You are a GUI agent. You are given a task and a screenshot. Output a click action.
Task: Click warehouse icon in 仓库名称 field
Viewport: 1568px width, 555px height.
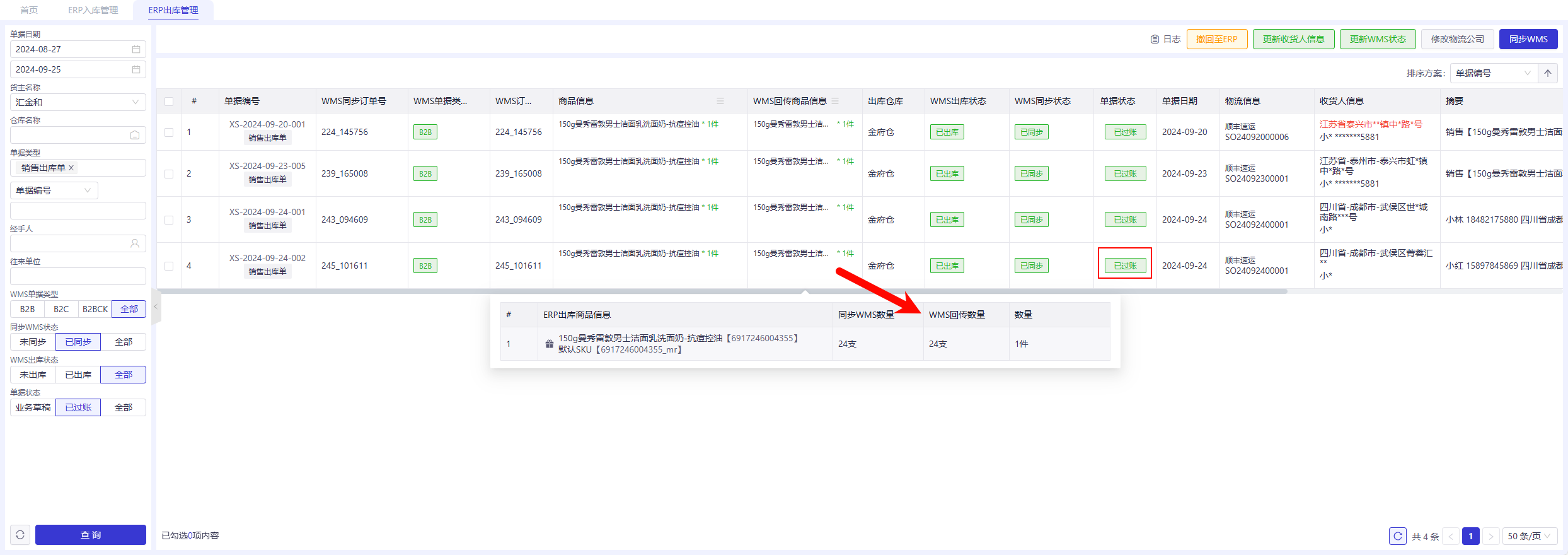[x=135, y=135]
